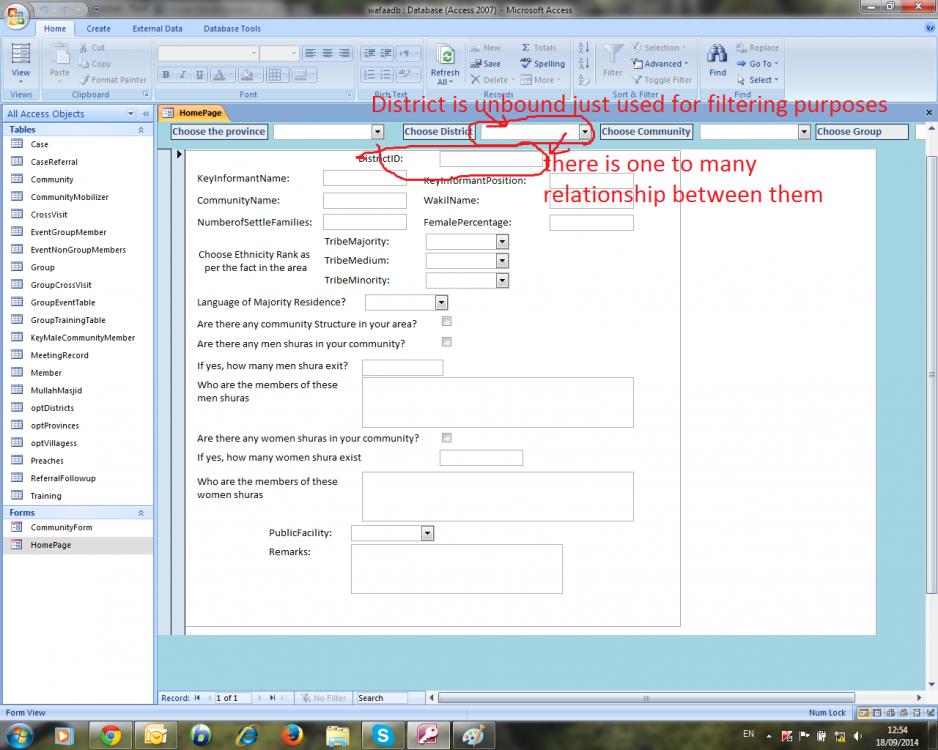The height and width of the screenshot is (750, 938).
Task: Click the Windows Start button
Action: [19, 735]
